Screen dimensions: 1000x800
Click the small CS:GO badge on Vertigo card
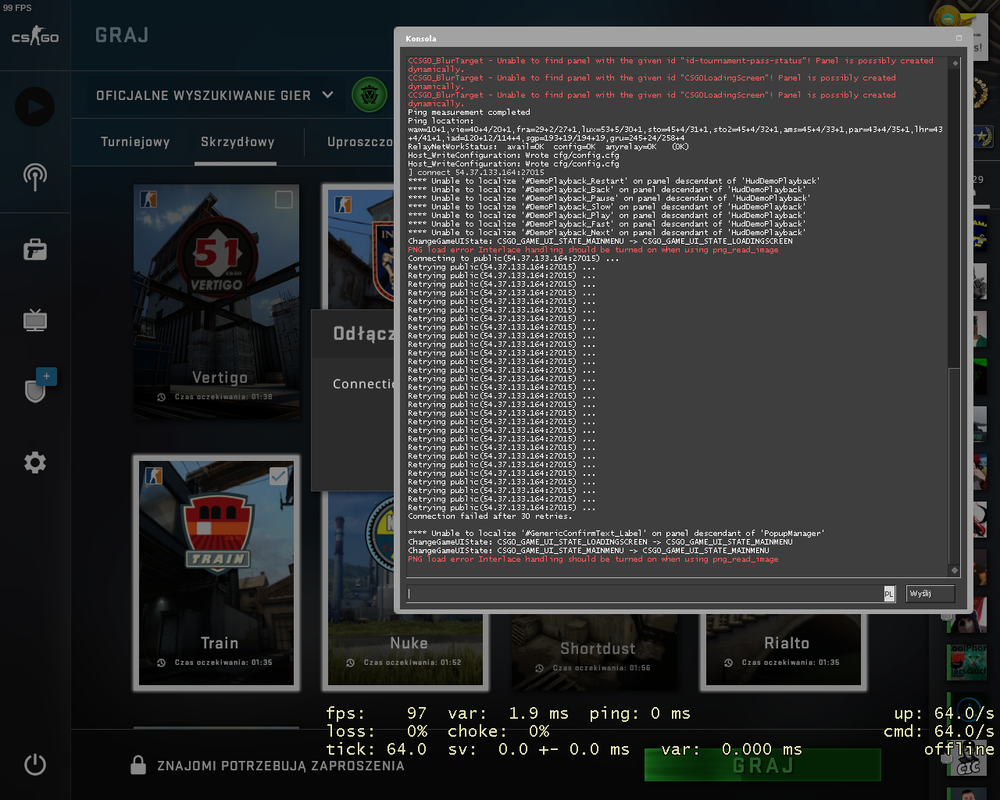(149, 200)
